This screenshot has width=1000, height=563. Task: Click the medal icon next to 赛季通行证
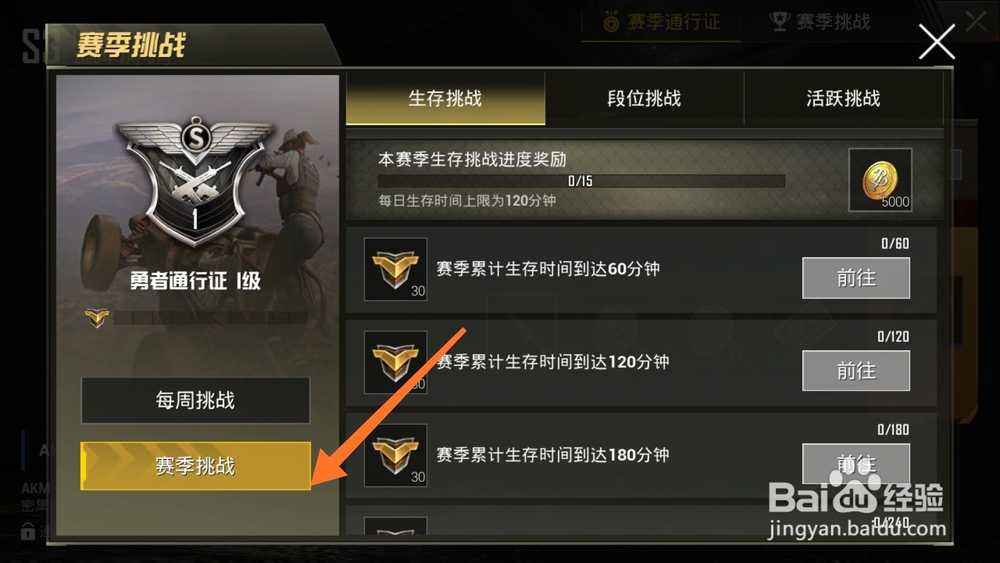(x=611, y=22)
